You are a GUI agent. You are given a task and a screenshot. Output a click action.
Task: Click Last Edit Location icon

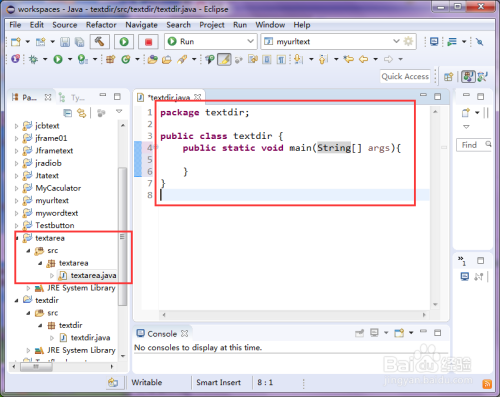348,59
